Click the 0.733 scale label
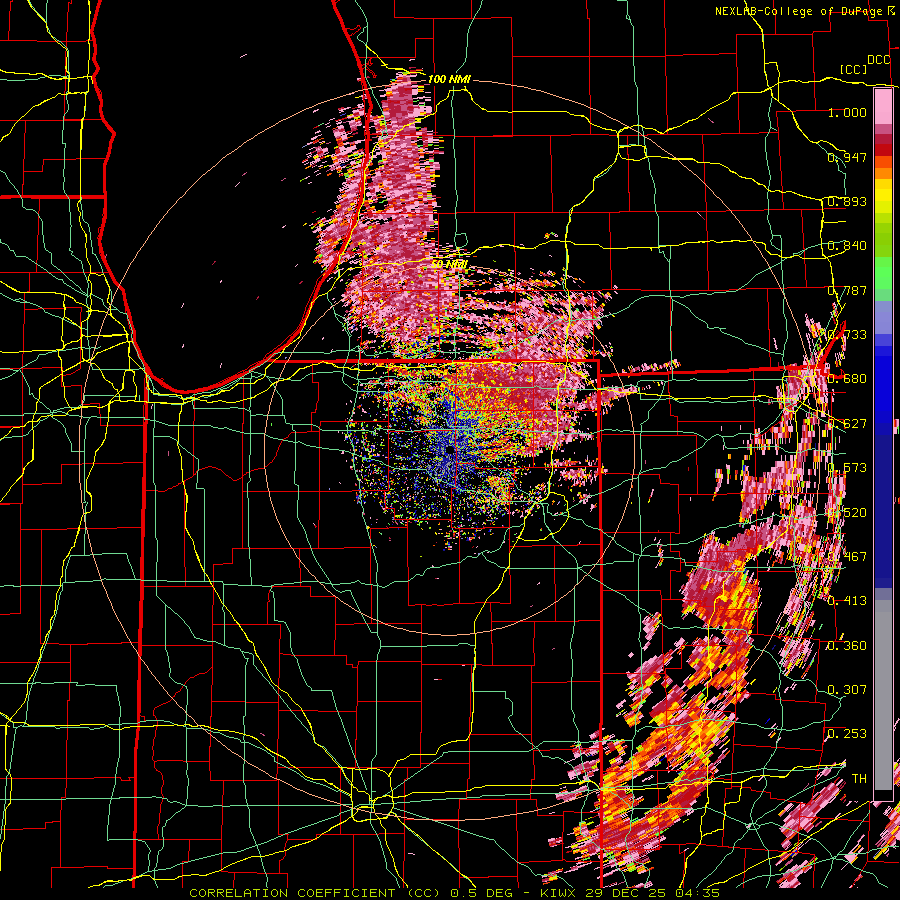Image resolution: width=900 pixels, height=900 pixels. click(x=847, y=335)
